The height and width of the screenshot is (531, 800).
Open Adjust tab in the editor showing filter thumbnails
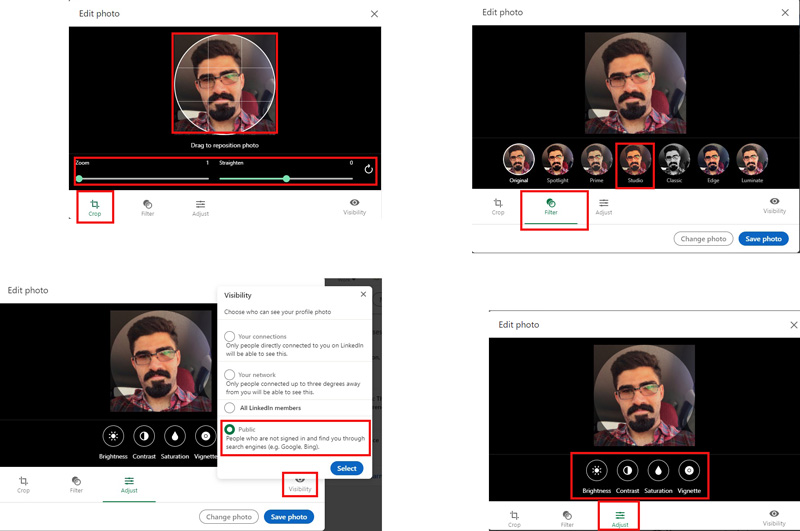coord(604,207)
